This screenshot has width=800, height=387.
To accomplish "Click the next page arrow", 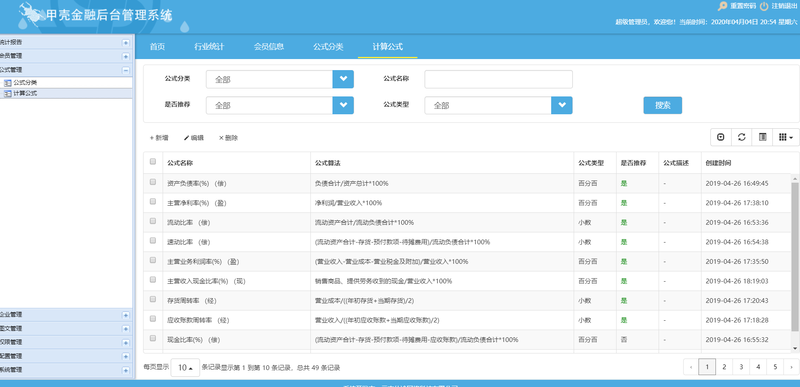I will (x=791, y=367).
